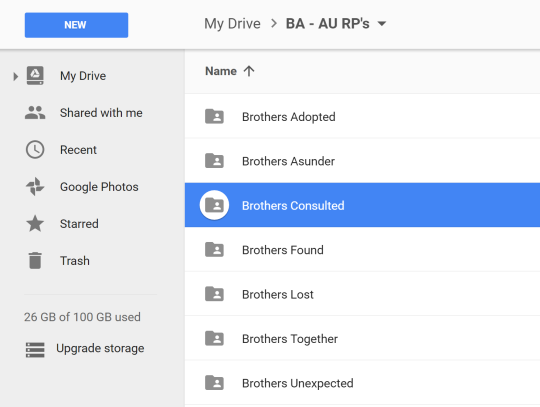540x407 pixels.
Task: Expand the My Drive tree arrow
Action: coord(15,76)
